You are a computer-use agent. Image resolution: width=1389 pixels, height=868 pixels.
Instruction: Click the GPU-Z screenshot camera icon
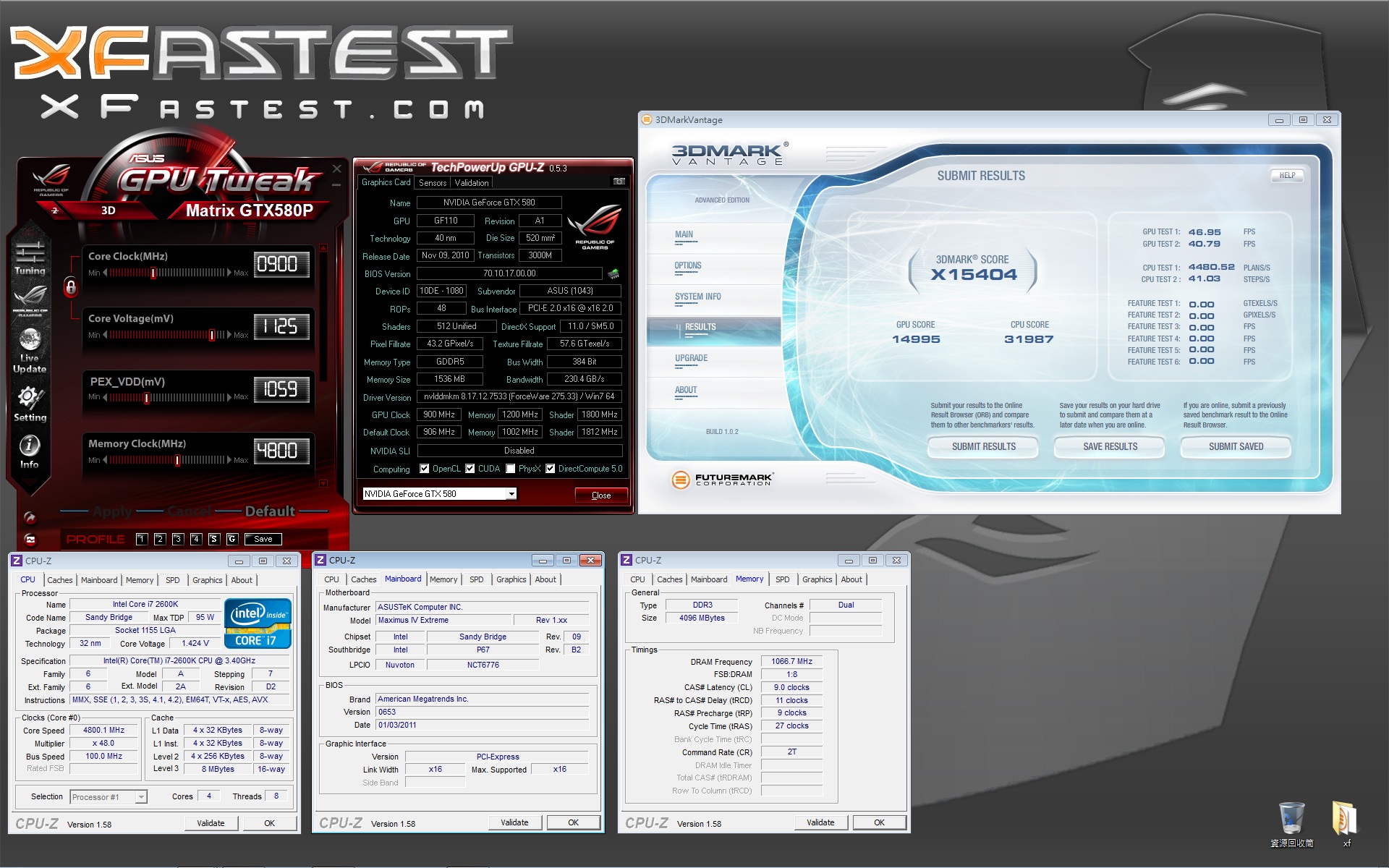pos(619,182)
